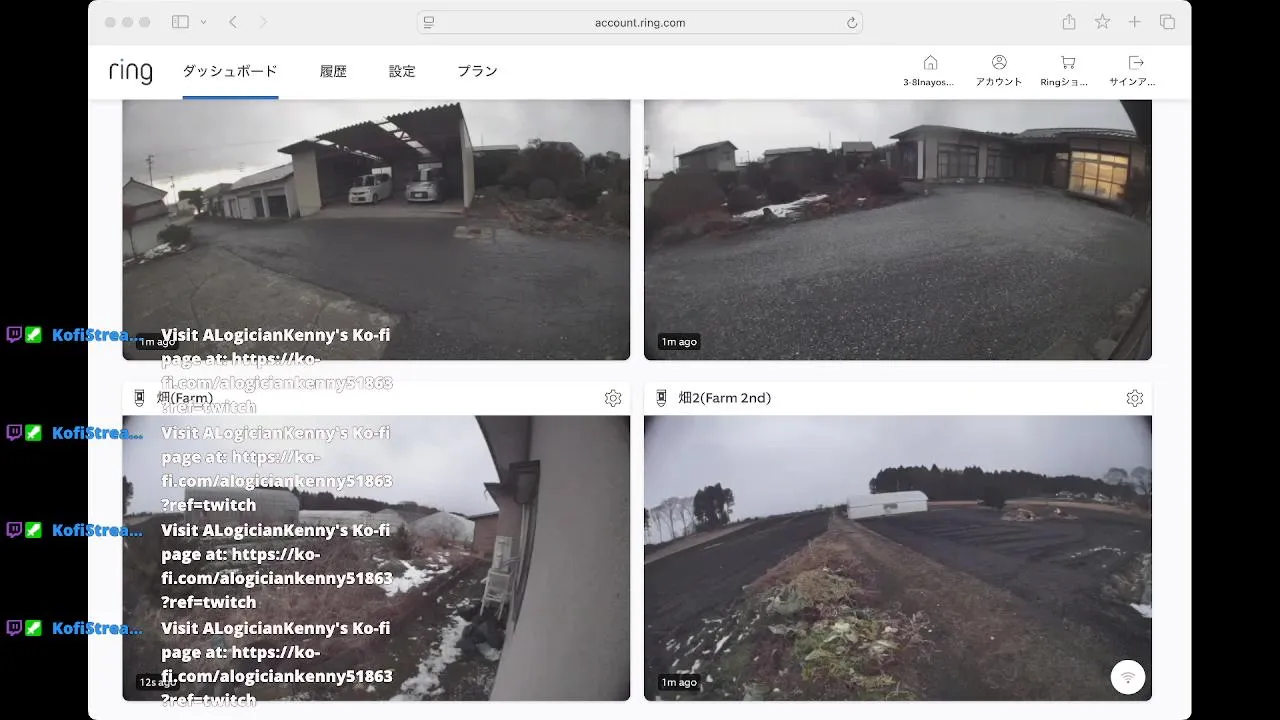The width and height of the screenshot is (1280, 720).
Task: Open the 畑2(Farm 2nd) camera snapshot
Action: pos(898,558)
